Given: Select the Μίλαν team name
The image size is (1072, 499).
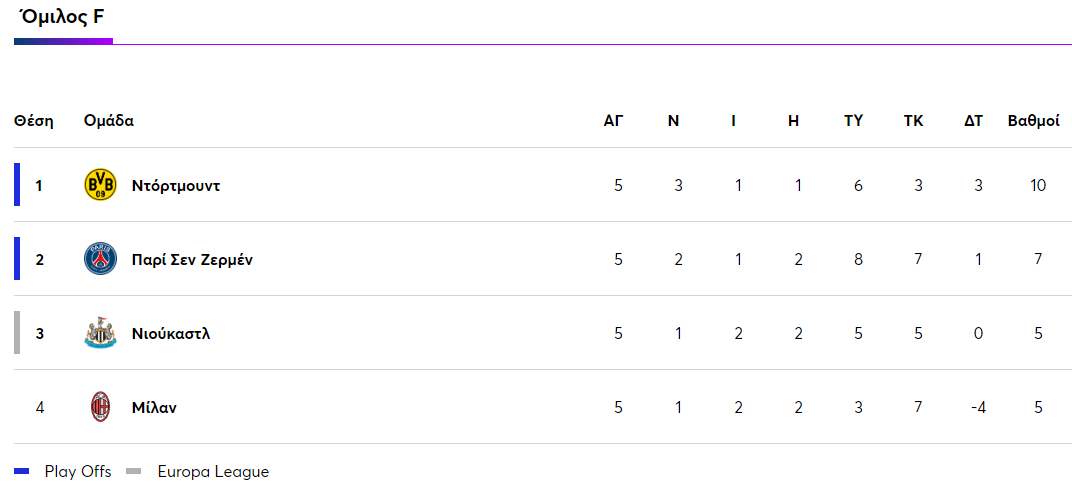Looking at the screenshot, I should (x=154, y=407).
